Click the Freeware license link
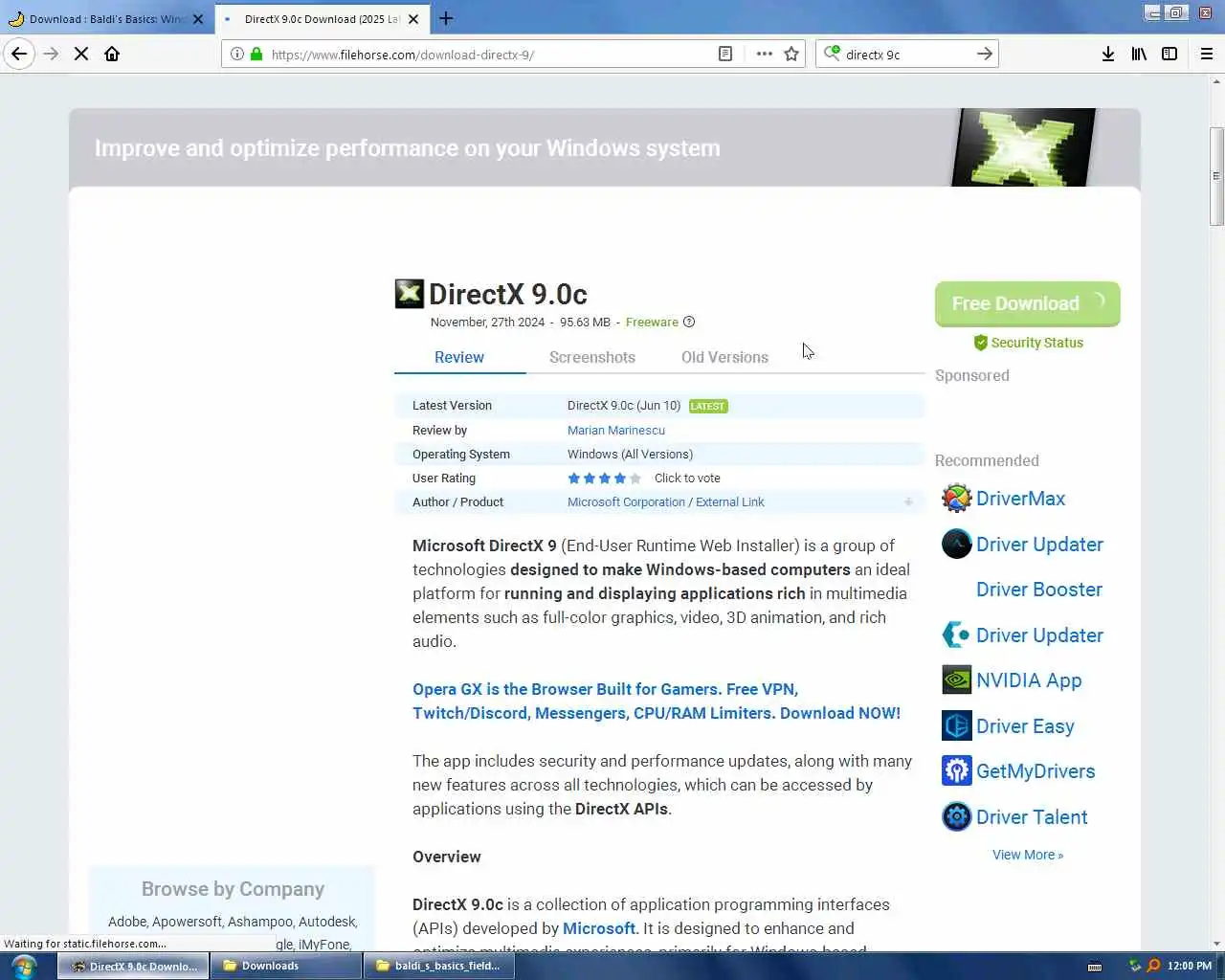This screenshot has height=980, width=1225. click(652, 323)
